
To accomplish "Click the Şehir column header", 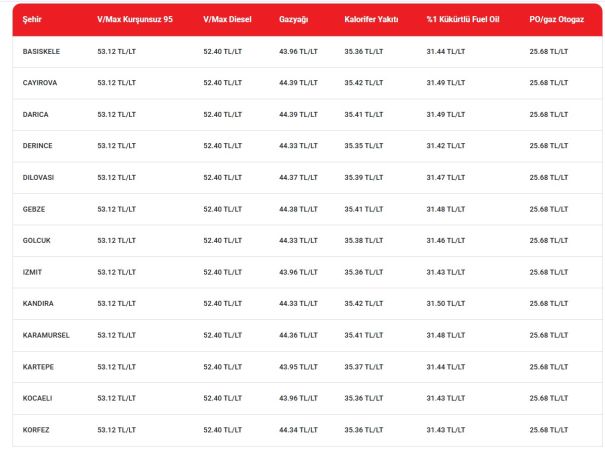I will pos(32,19).
